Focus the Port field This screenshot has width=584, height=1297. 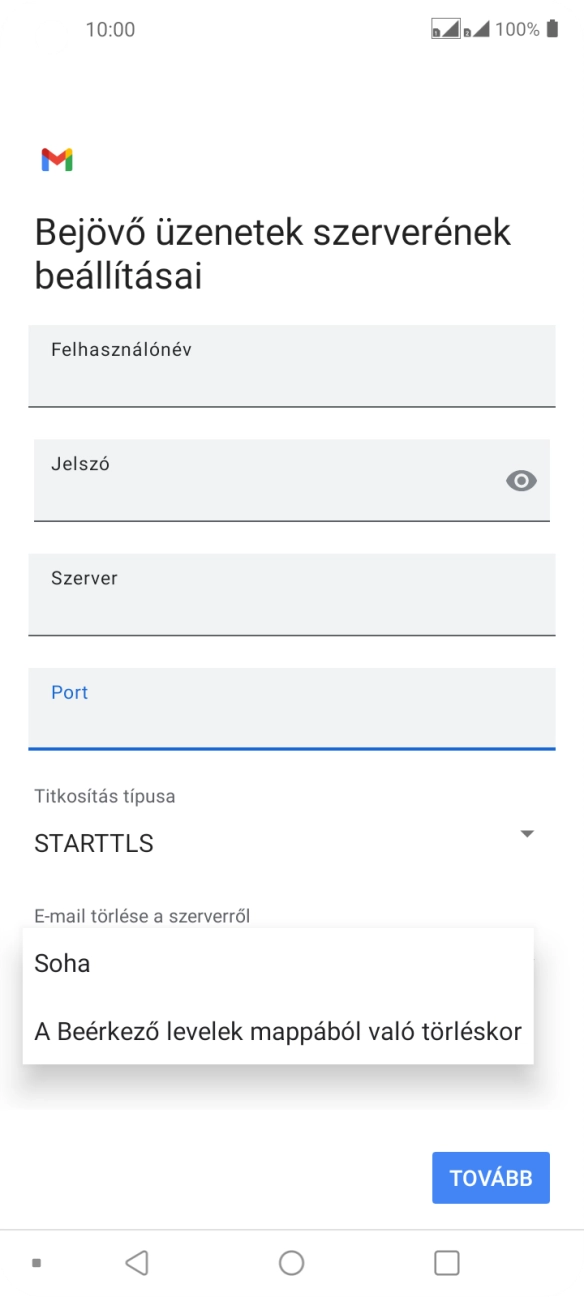[x=291, y=708]
